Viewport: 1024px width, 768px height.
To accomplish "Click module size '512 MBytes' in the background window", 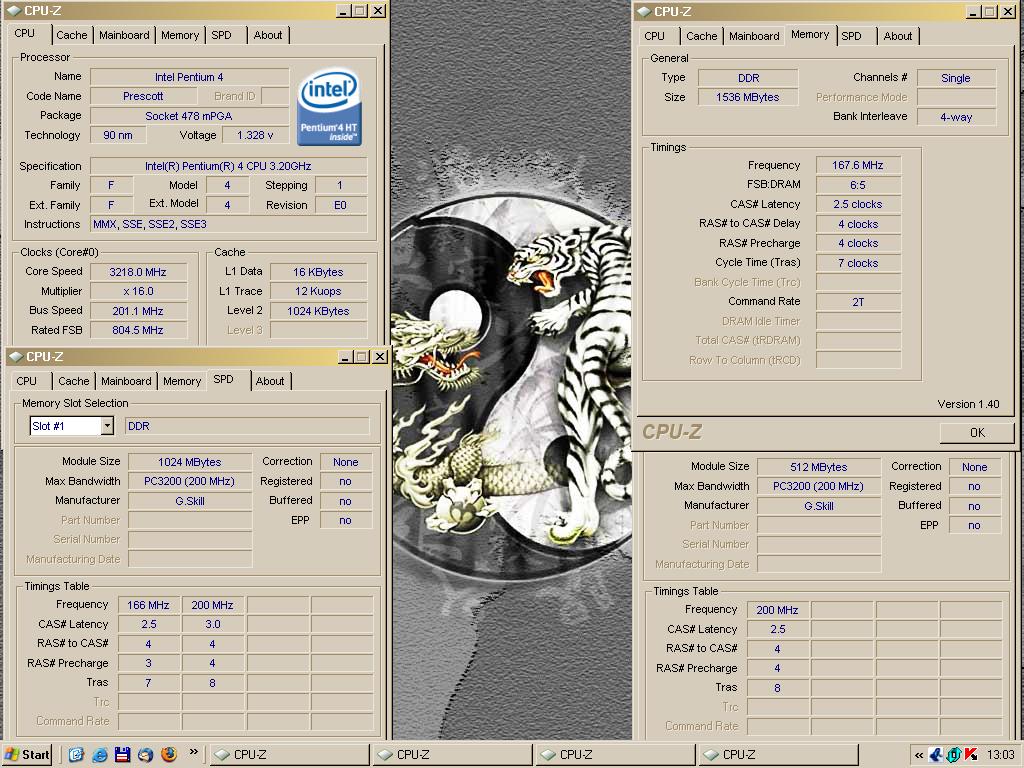I will (x=818, y=467).
